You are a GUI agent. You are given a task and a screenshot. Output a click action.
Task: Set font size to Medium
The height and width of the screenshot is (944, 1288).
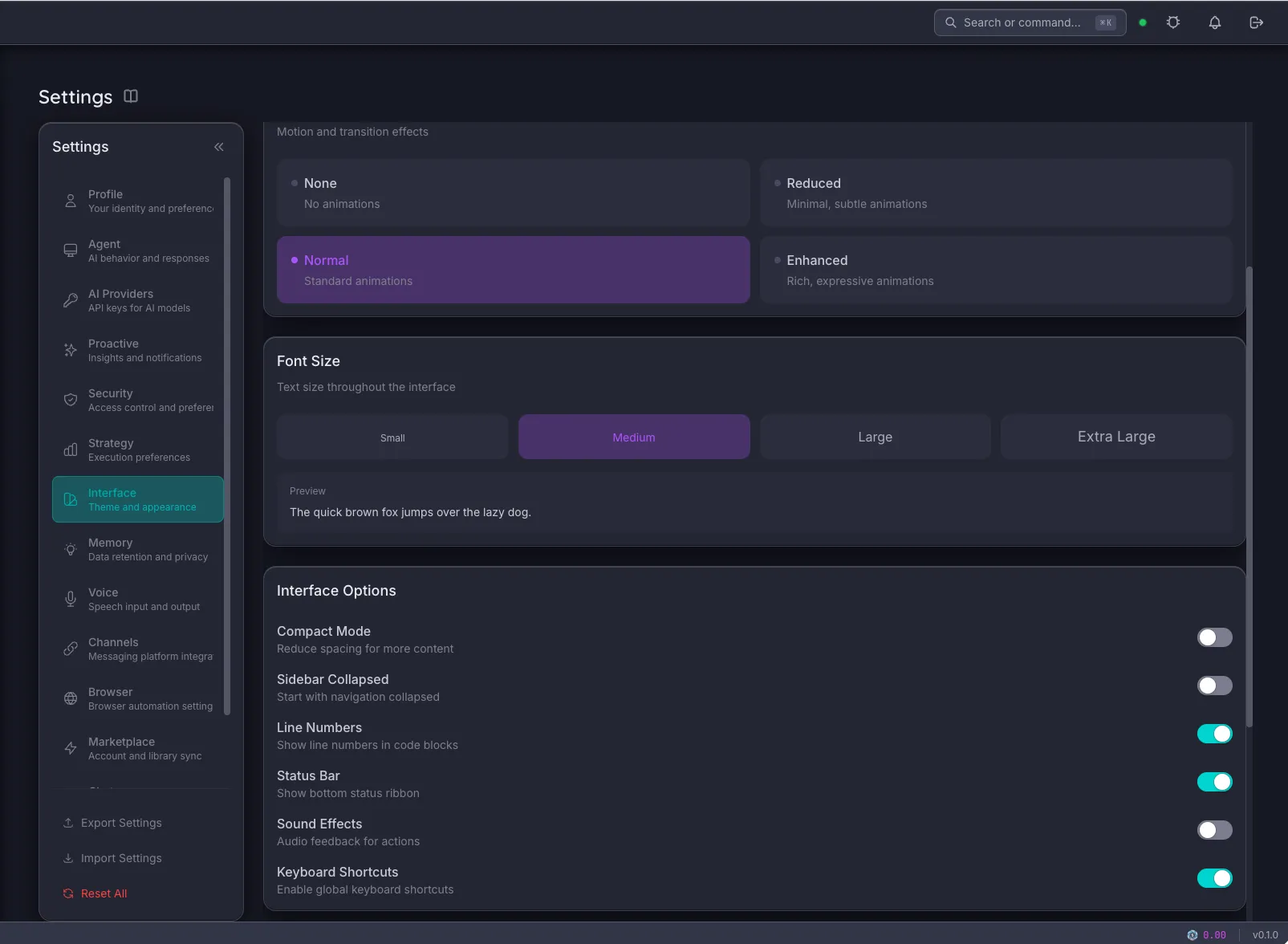tap(634, 437)
